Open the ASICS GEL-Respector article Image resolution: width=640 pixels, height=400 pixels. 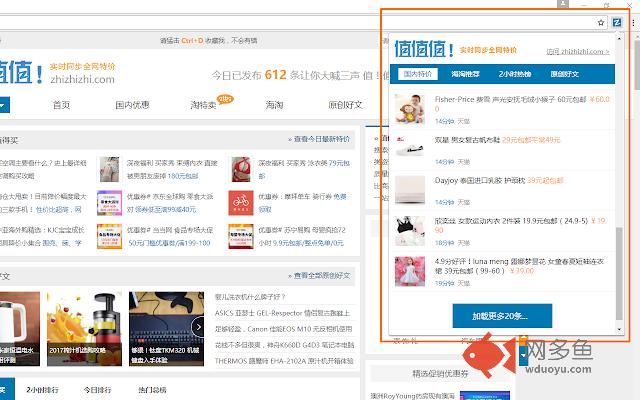(x=282, y=313)
